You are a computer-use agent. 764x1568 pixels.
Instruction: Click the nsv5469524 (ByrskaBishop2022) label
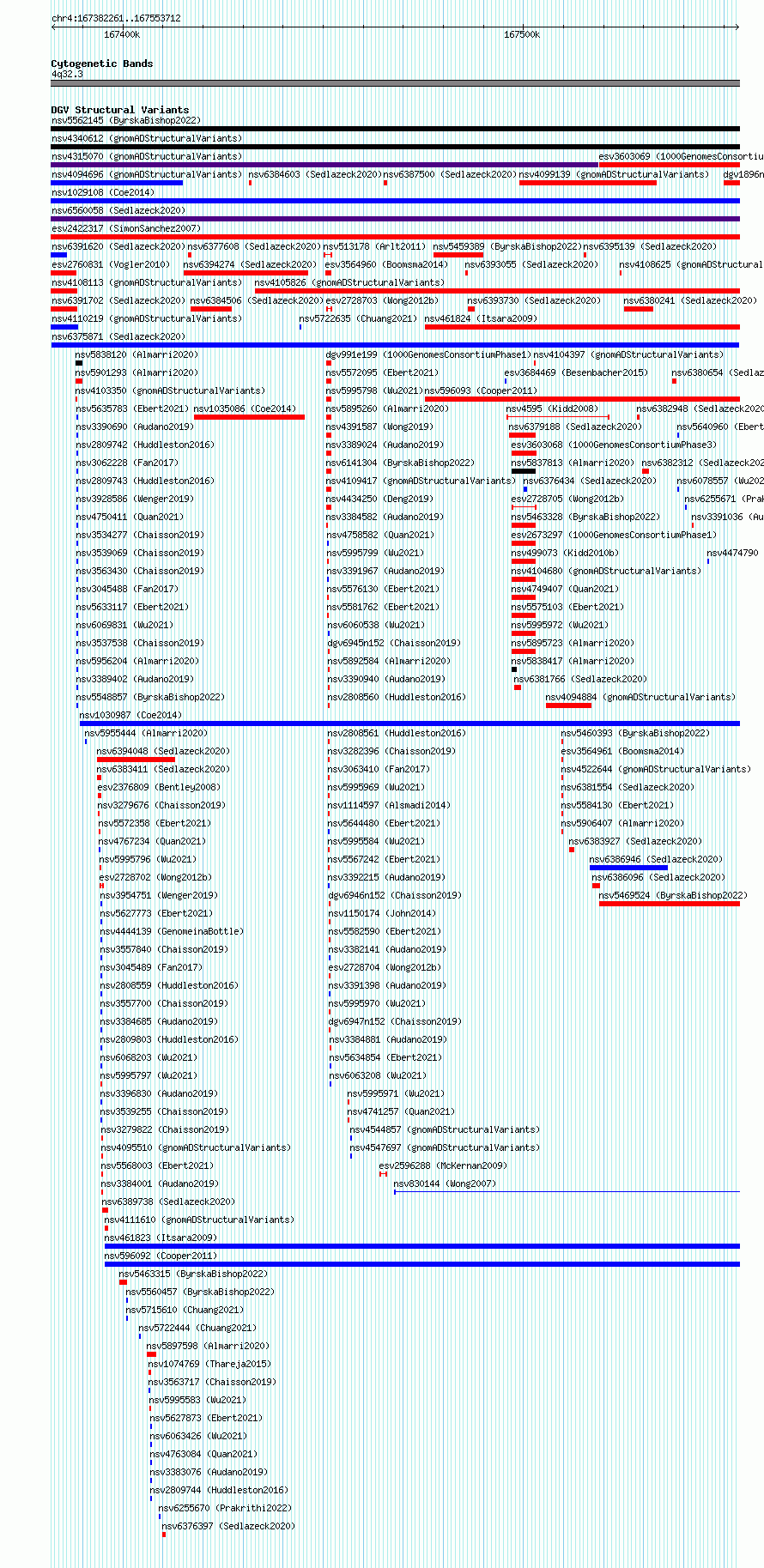coord(673,895)
